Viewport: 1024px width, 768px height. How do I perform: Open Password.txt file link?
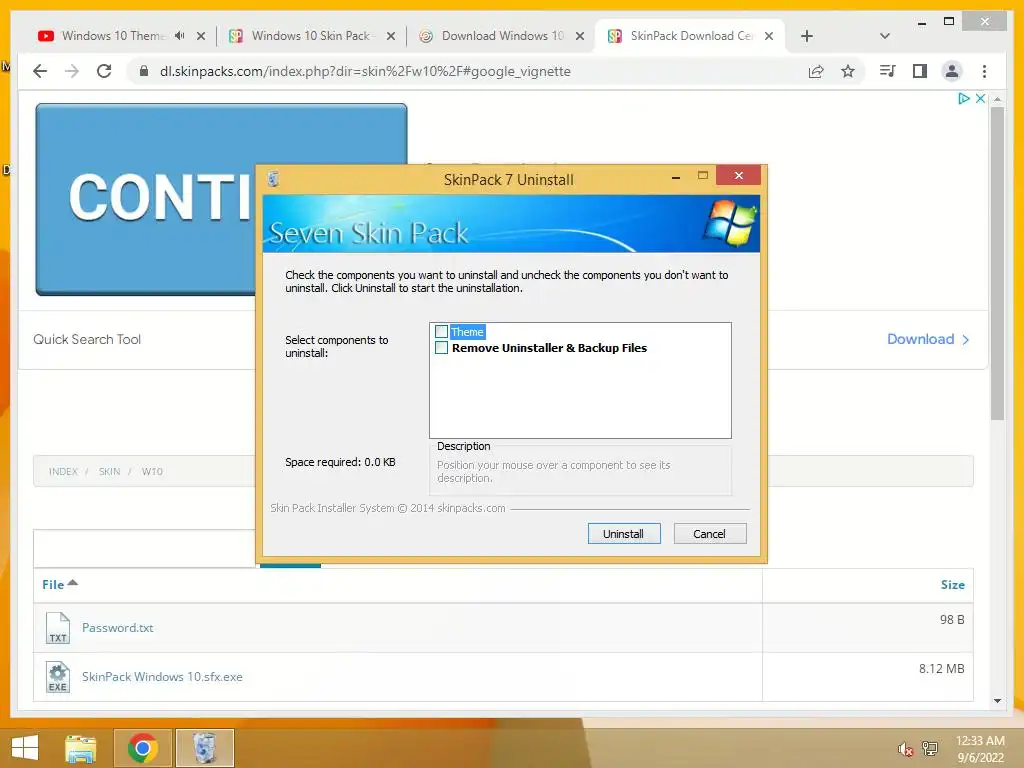(118, 628)
